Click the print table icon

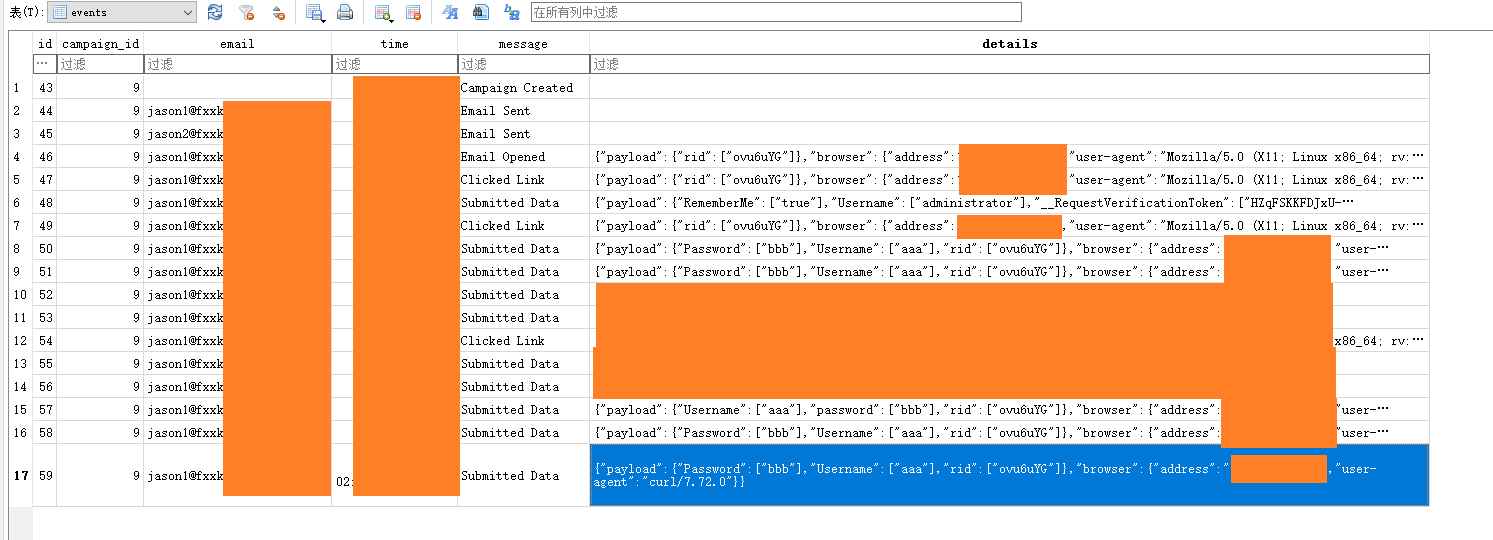coord(345,12)
